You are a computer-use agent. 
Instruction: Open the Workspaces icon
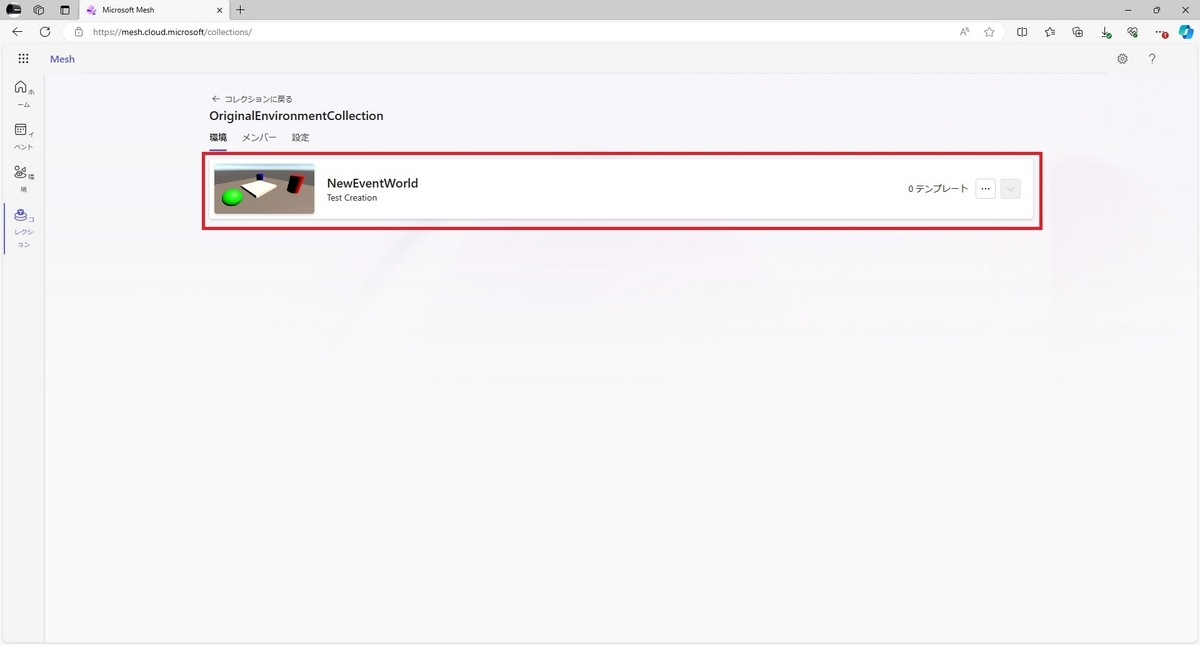(39, 9)
